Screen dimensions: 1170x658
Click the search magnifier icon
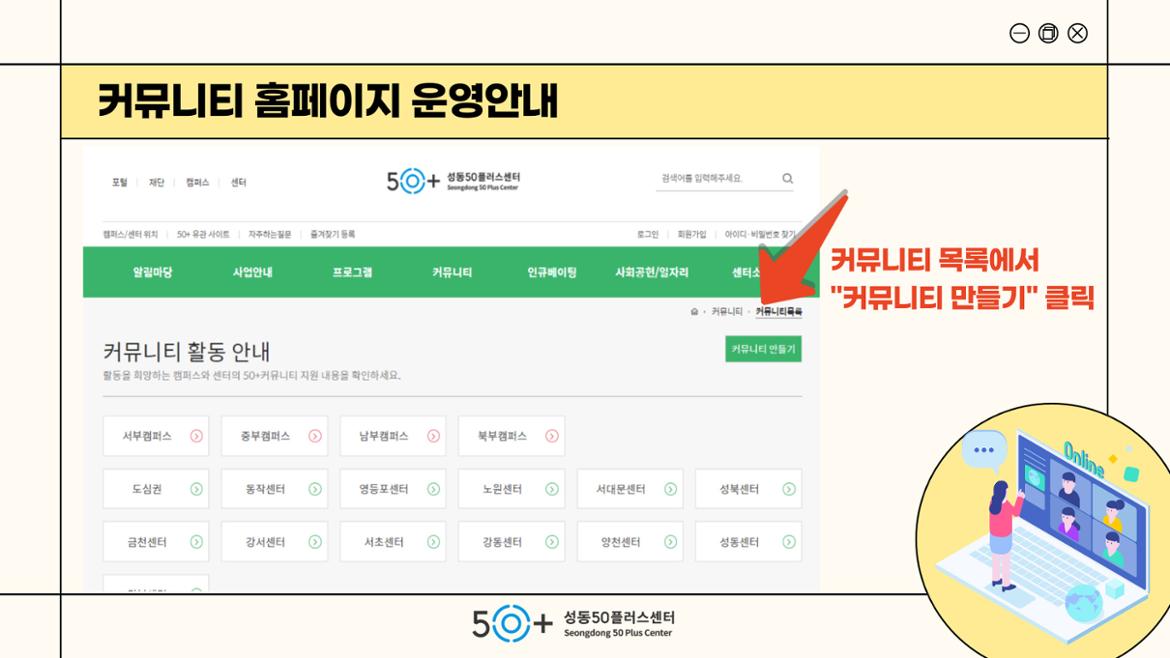tap(787, 179)
